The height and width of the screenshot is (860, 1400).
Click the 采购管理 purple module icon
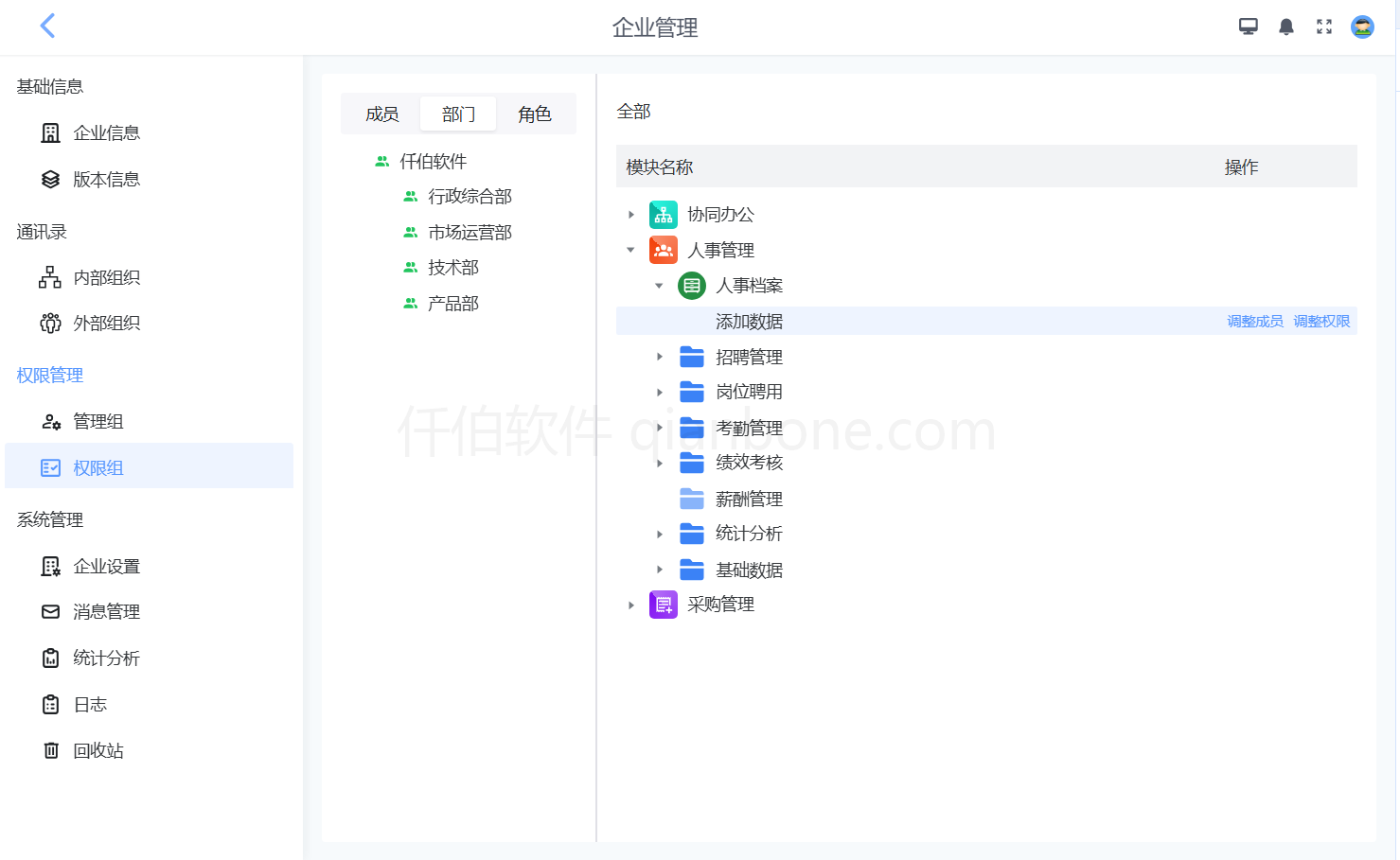coord(663,605)
